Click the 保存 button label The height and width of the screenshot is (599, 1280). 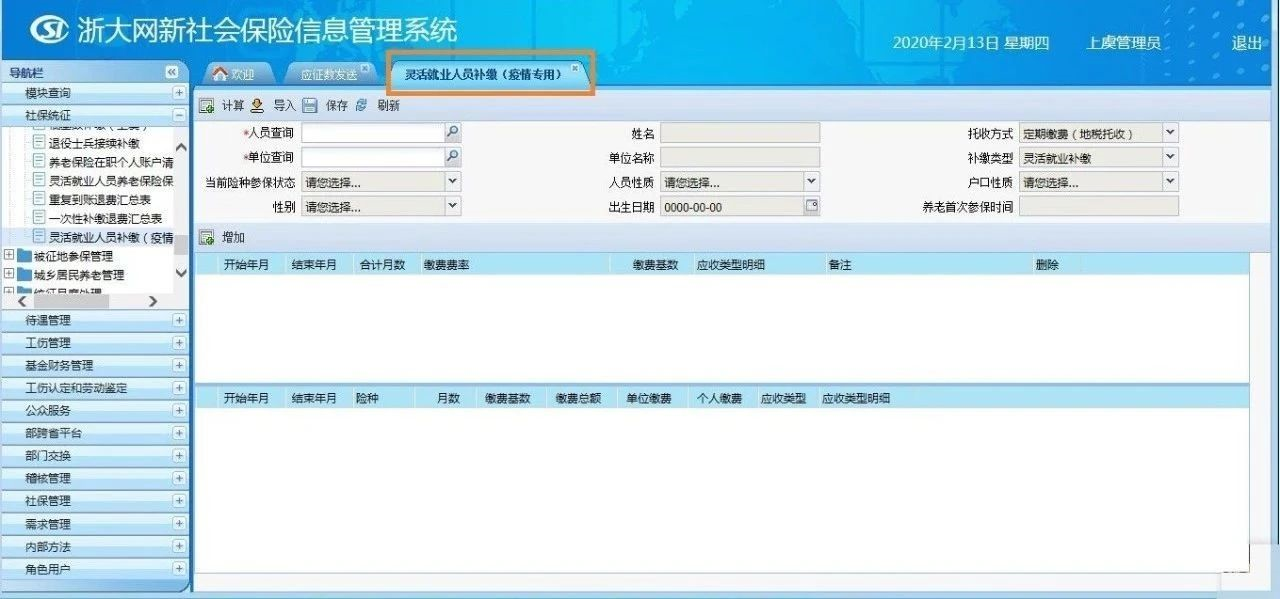coord(337,106)
